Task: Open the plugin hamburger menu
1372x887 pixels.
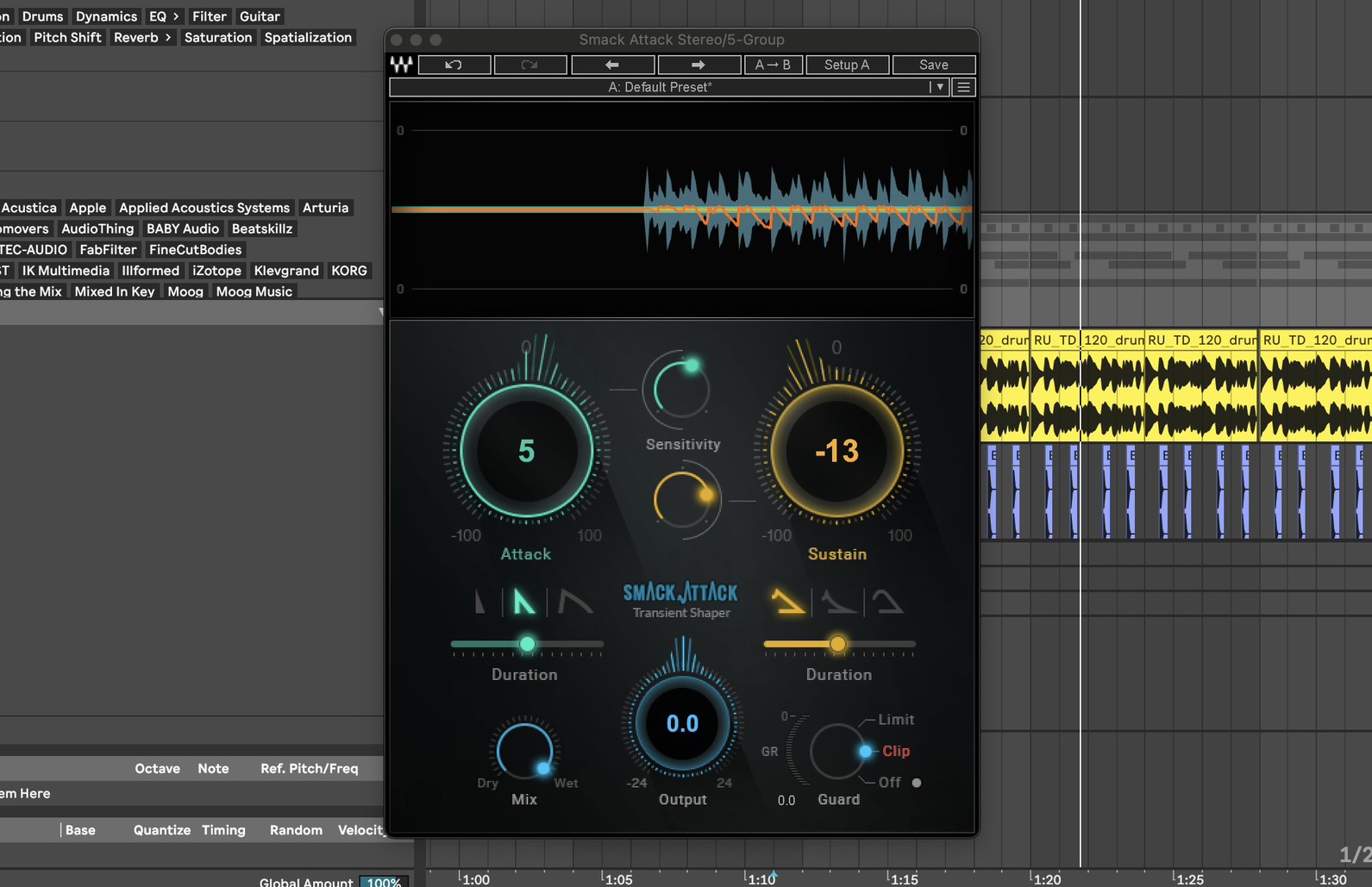Action: click(963, 87)
